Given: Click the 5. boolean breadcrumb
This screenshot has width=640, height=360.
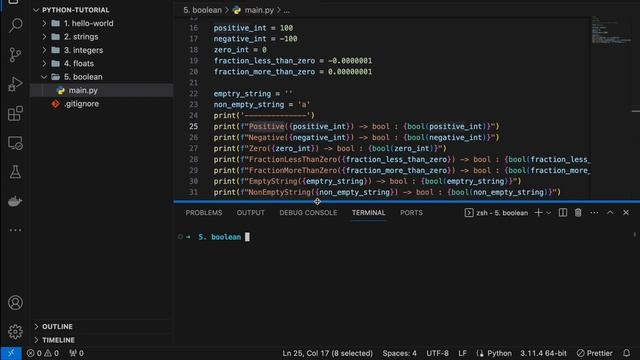Looking at the screenshot, I should 202,10.
